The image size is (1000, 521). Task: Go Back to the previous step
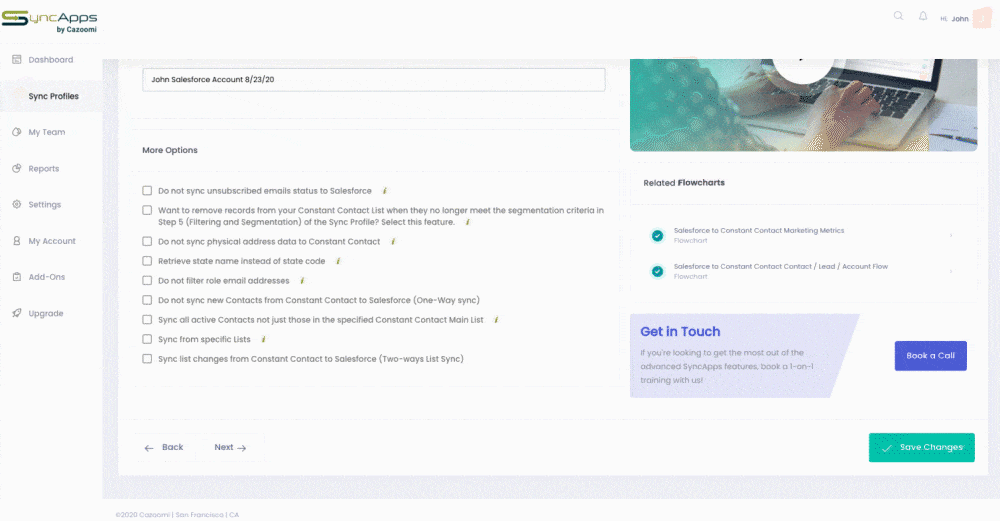pyautogui.click(x=164, y=447)
